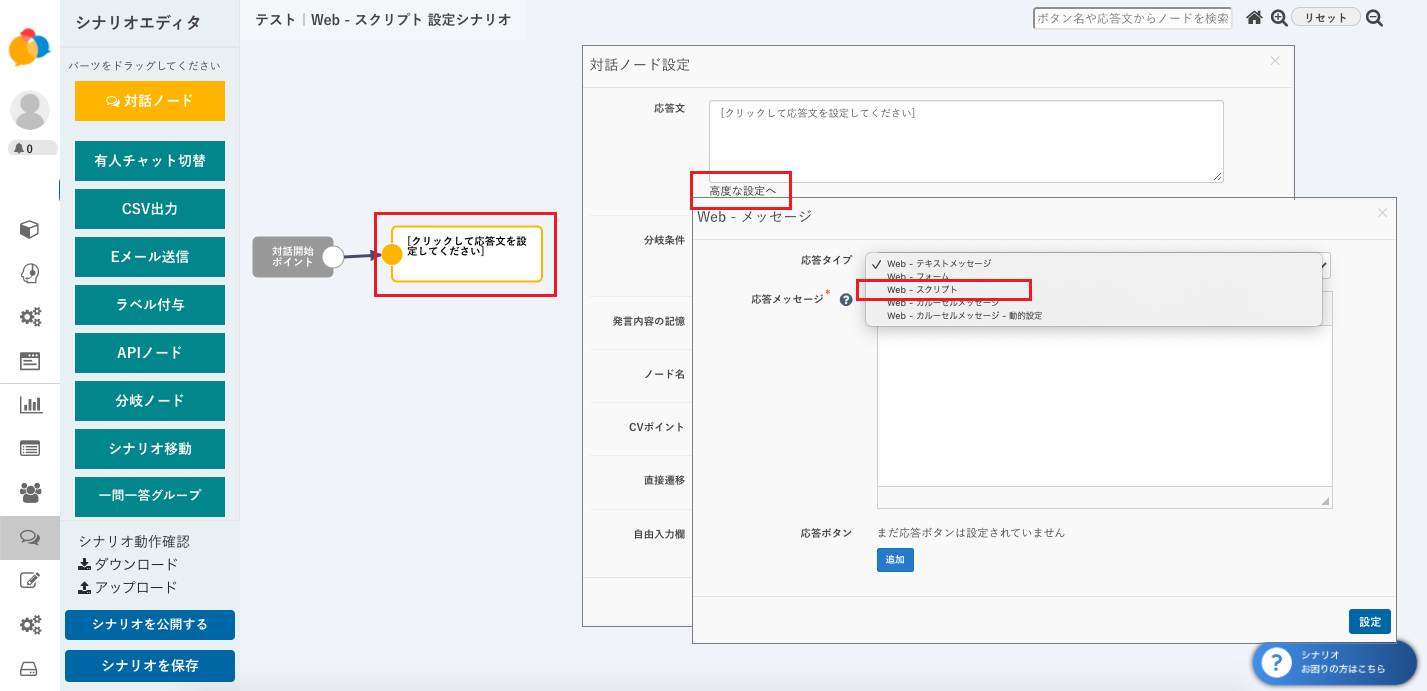
Task: Open the bar chart analytics icon
Action: pyautogui.click(x=30, y=405)
